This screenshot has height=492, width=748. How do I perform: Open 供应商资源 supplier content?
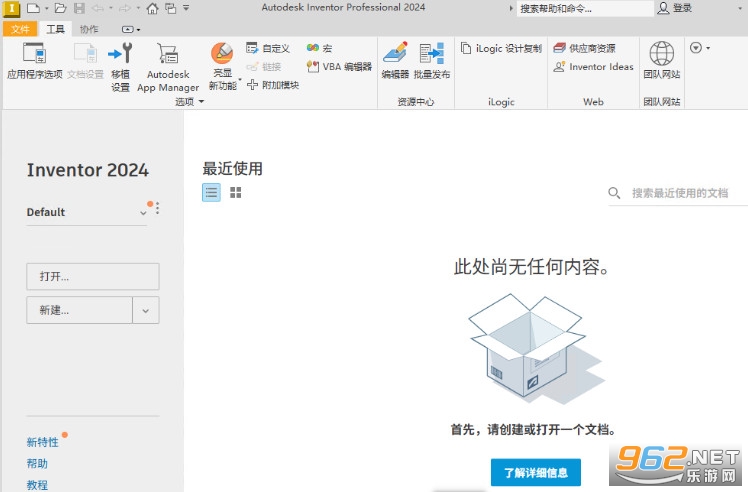coord(584,48)
